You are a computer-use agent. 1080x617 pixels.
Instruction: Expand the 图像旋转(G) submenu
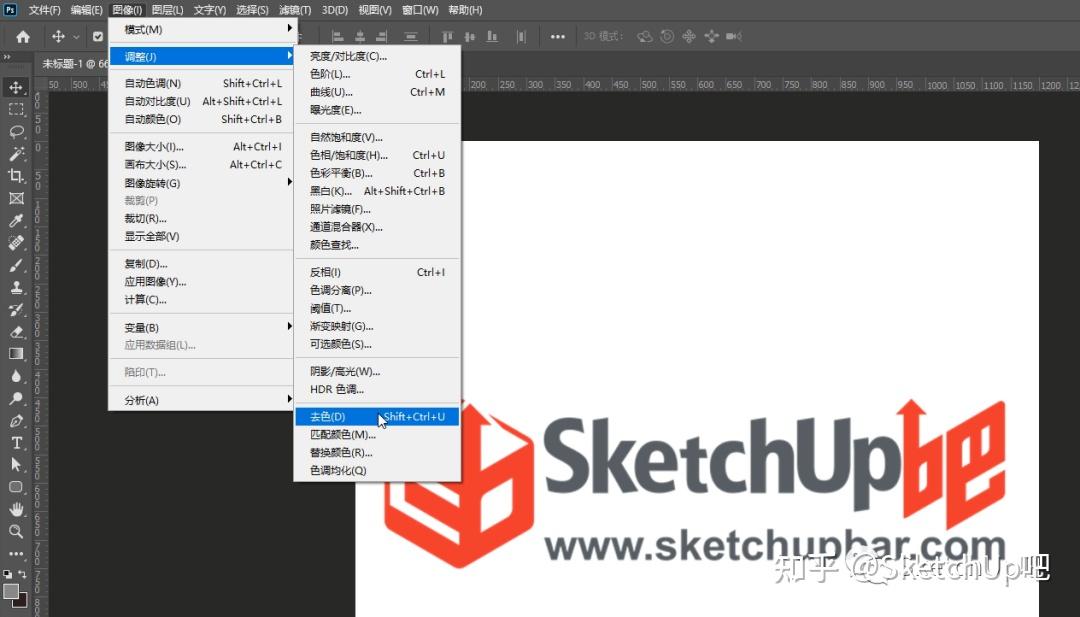[289, 182]
